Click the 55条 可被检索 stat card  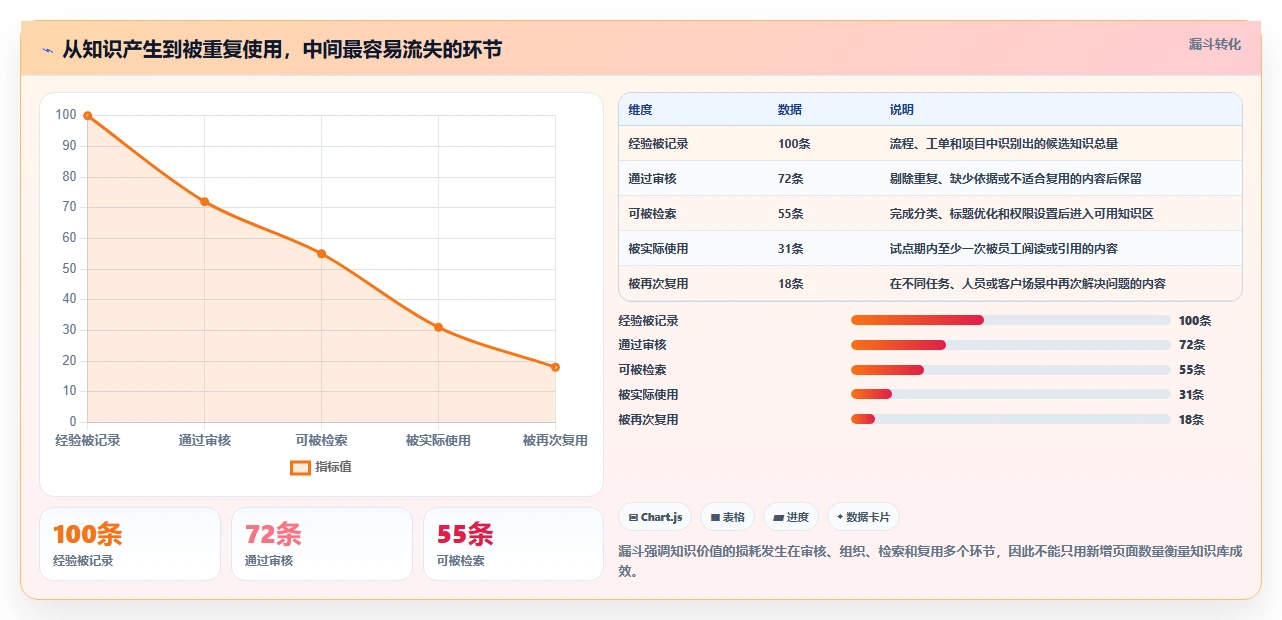(x=513, y=544)
